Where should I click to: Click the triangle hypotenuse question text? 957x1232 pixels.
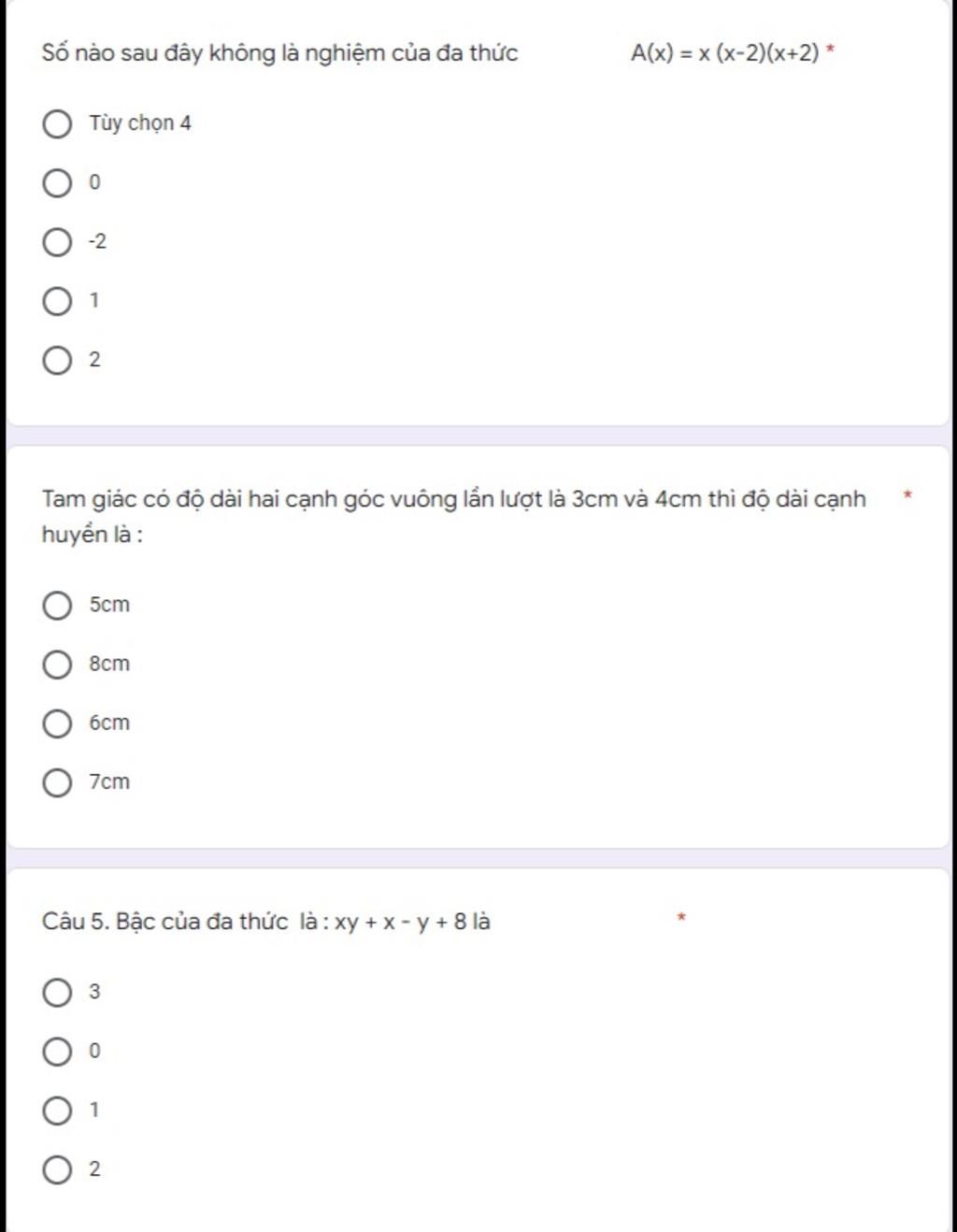tap(454, 517)
